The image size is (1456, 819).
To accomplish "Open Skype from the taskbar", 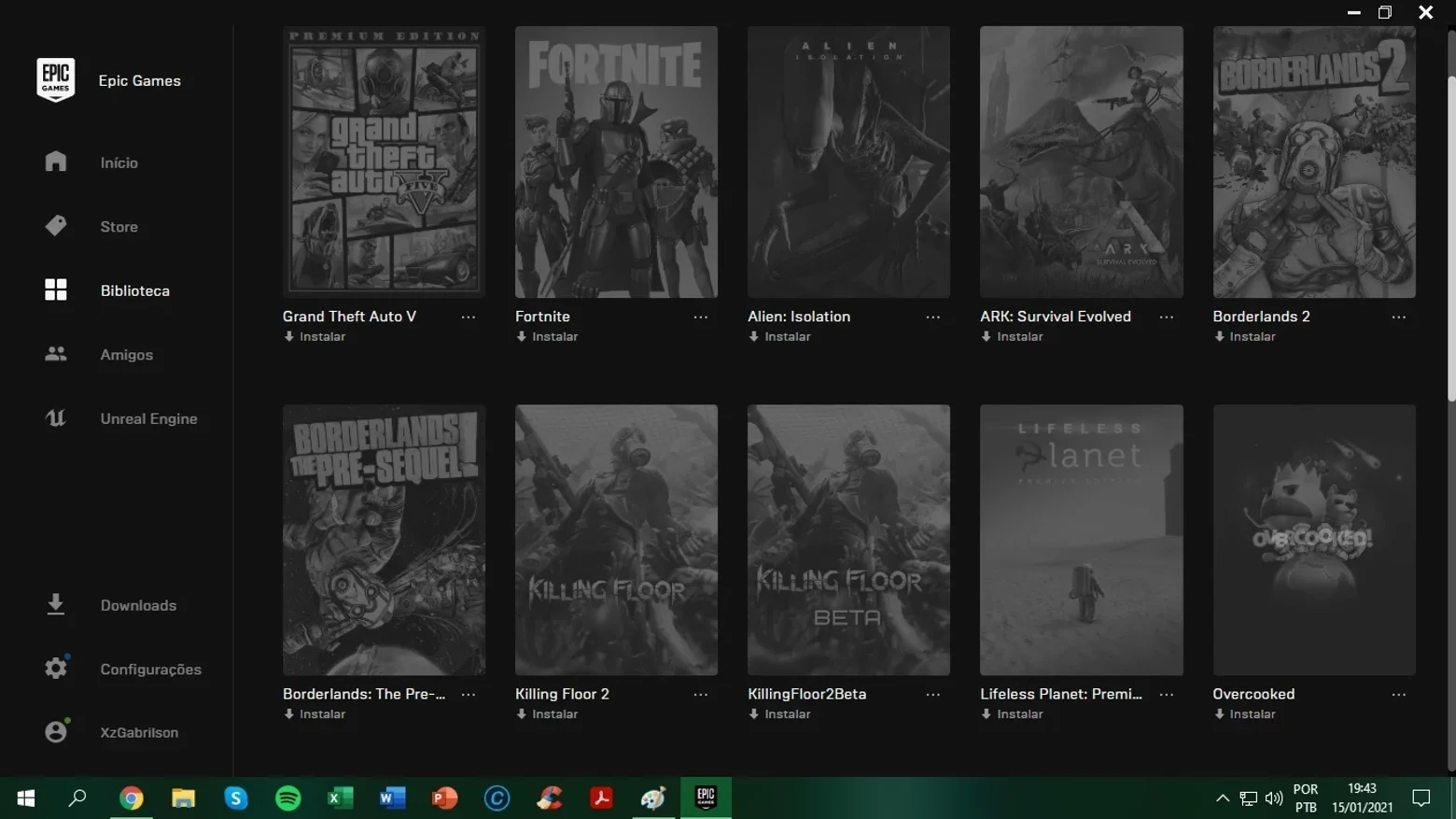I will (236, 798).
